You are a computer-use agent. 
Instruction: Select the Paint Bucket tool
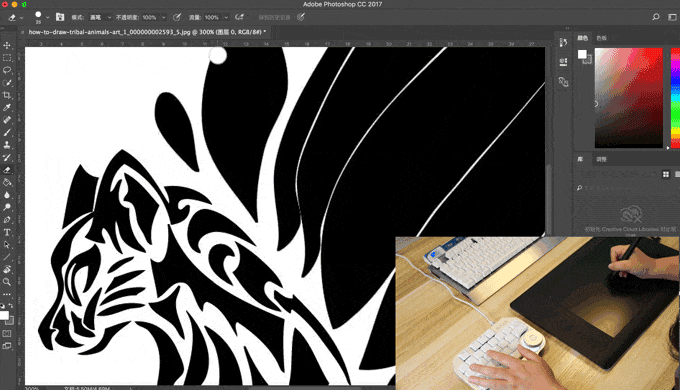(x=7, y=183)
